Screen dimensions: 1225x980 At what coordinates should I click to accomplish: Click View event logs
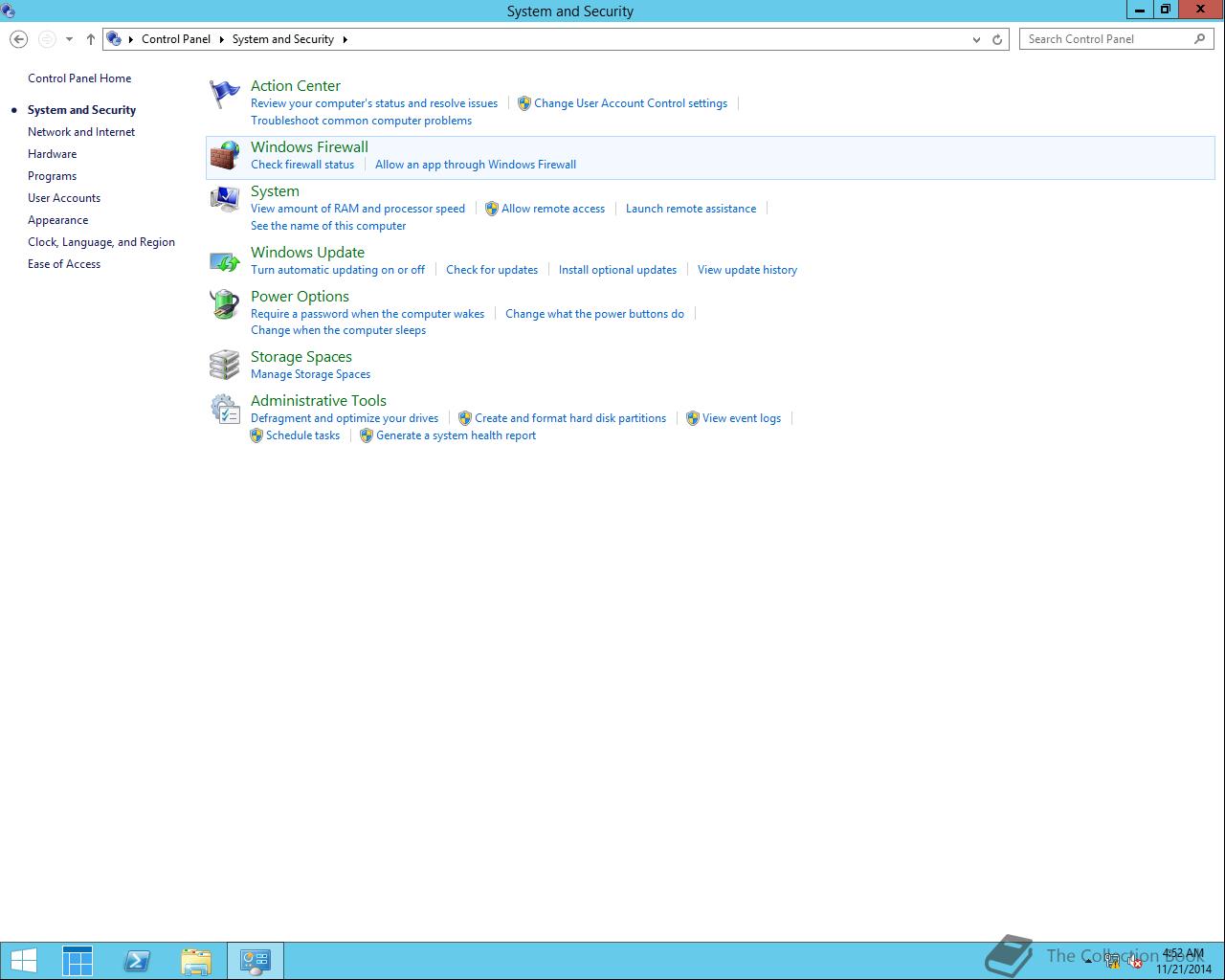(742, 418)
